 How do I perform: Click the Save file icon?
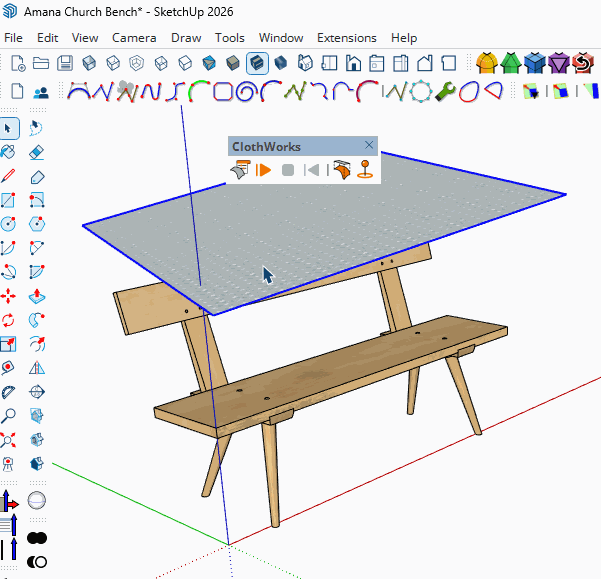click(x=65, y=63)
